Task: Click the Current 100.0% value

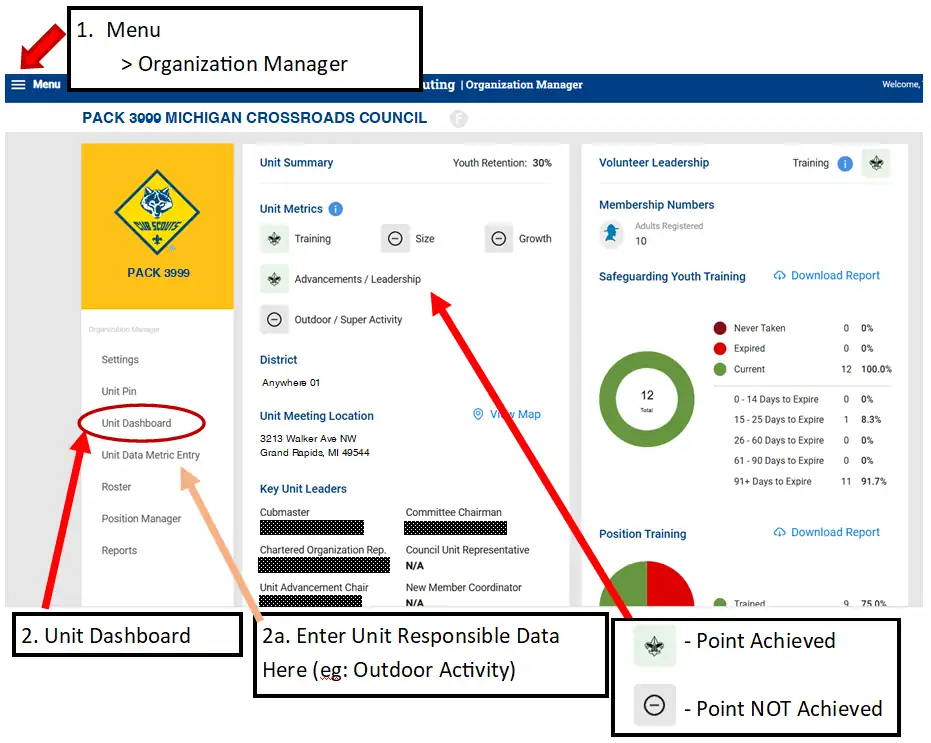Action: click(876, 369)
